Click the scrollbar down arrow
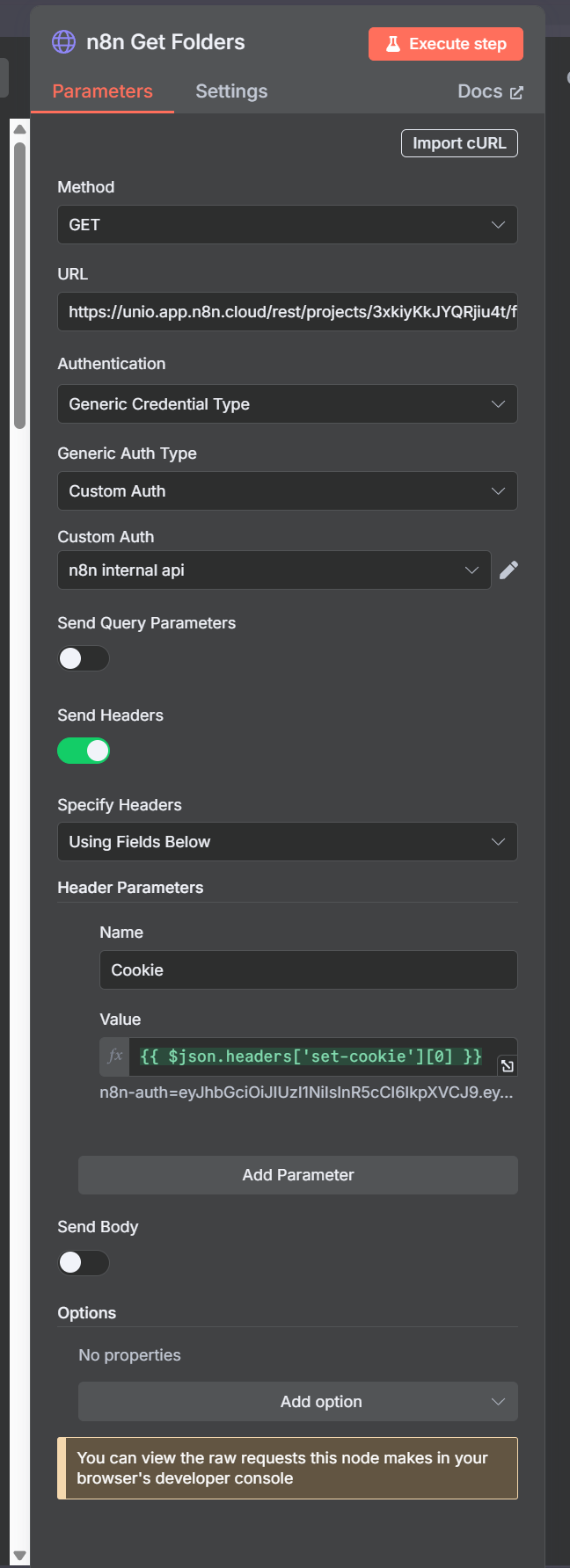The height and width of the screenshot is (1568, 570). tap(19, 1556)
